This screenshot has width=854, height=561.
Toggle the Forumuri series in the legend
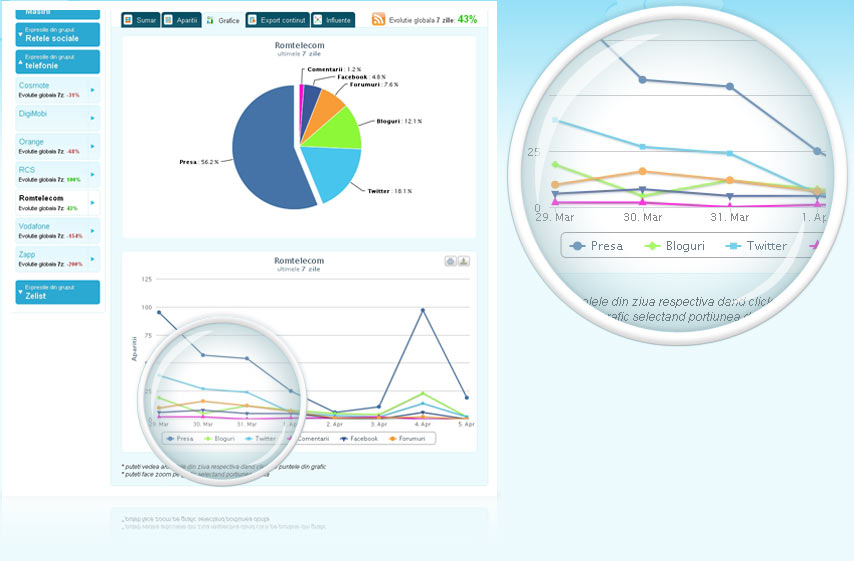point(407,438)
